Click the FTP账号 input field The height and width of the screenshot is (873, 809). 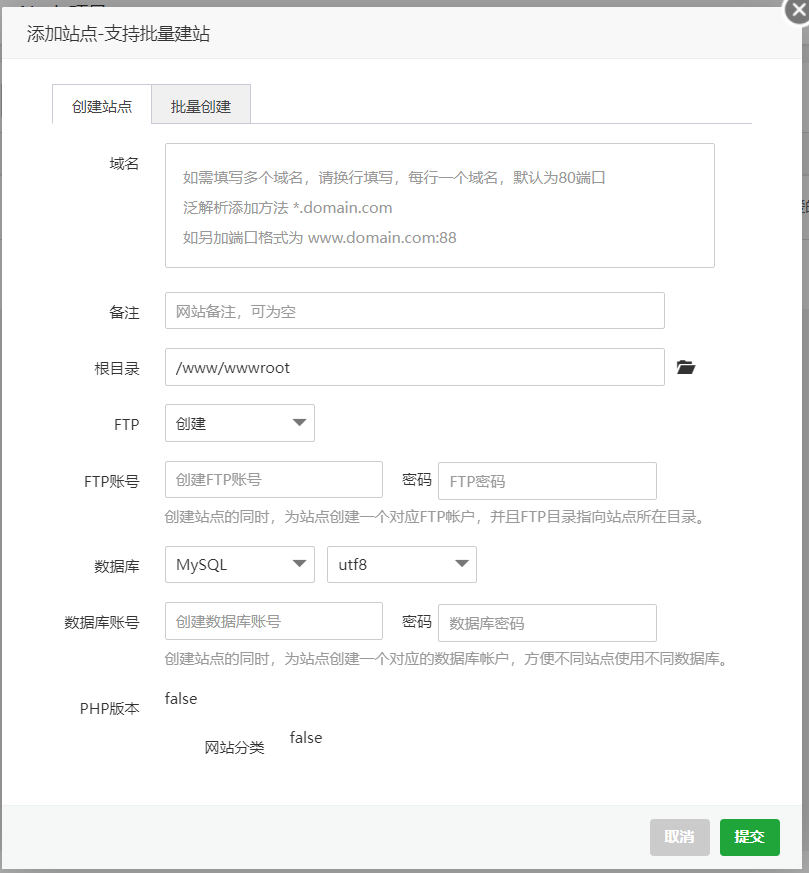click(x=274, y=479)
